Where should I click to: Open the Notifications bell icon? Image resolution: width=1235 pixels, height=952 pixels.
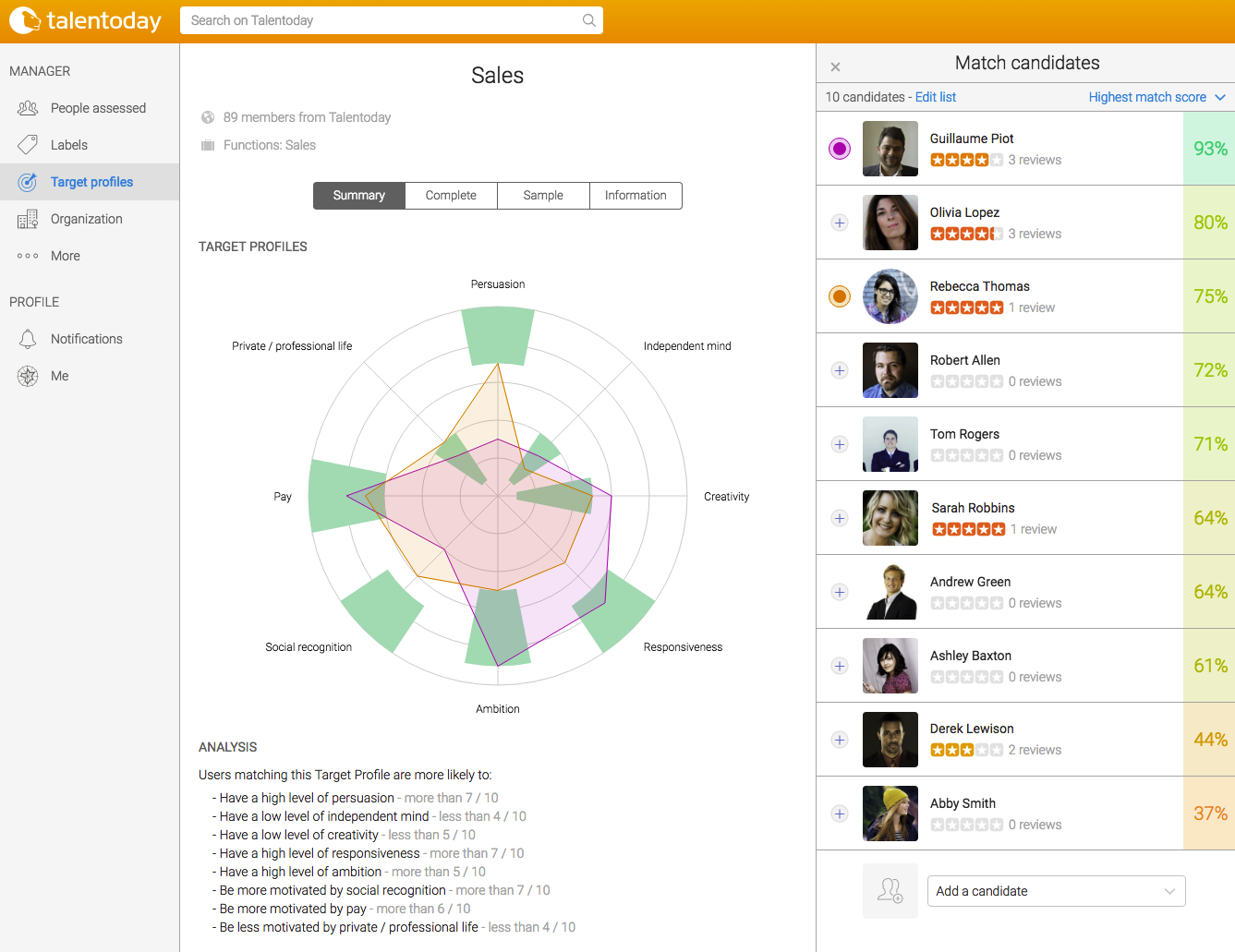pyautogui.click(x=28, y=339)
